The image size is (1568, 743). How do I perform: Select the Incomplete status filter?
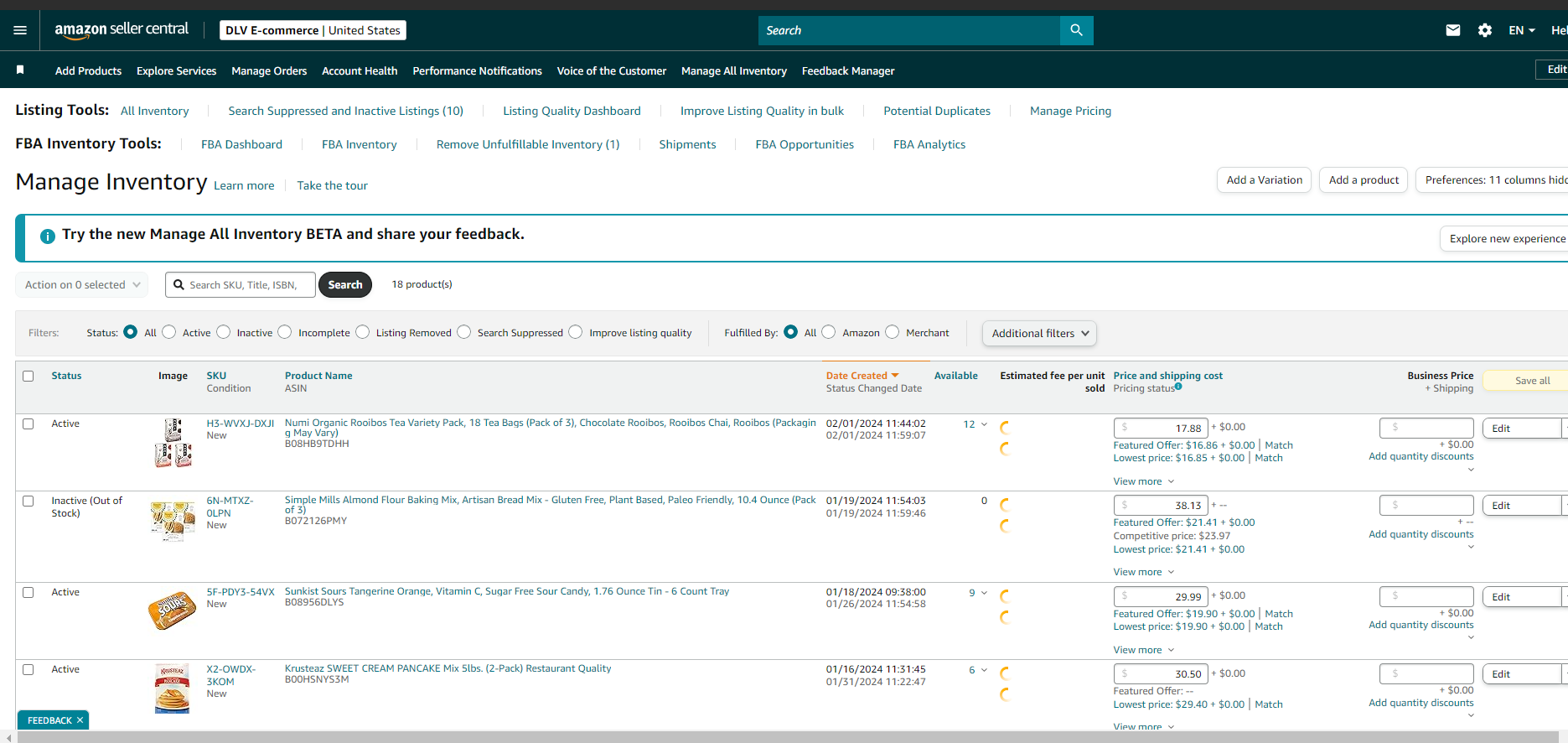coord(285,332)
